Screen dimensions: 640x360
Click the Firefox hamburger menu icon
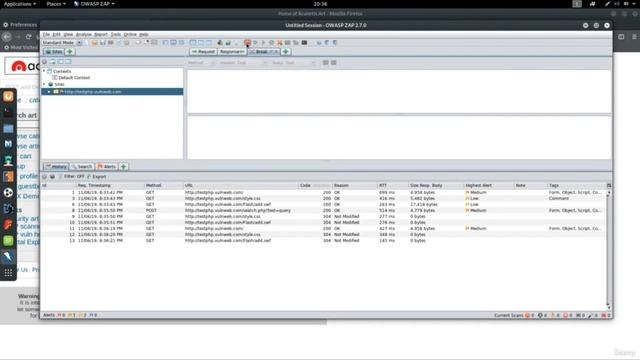pos(634,37)
